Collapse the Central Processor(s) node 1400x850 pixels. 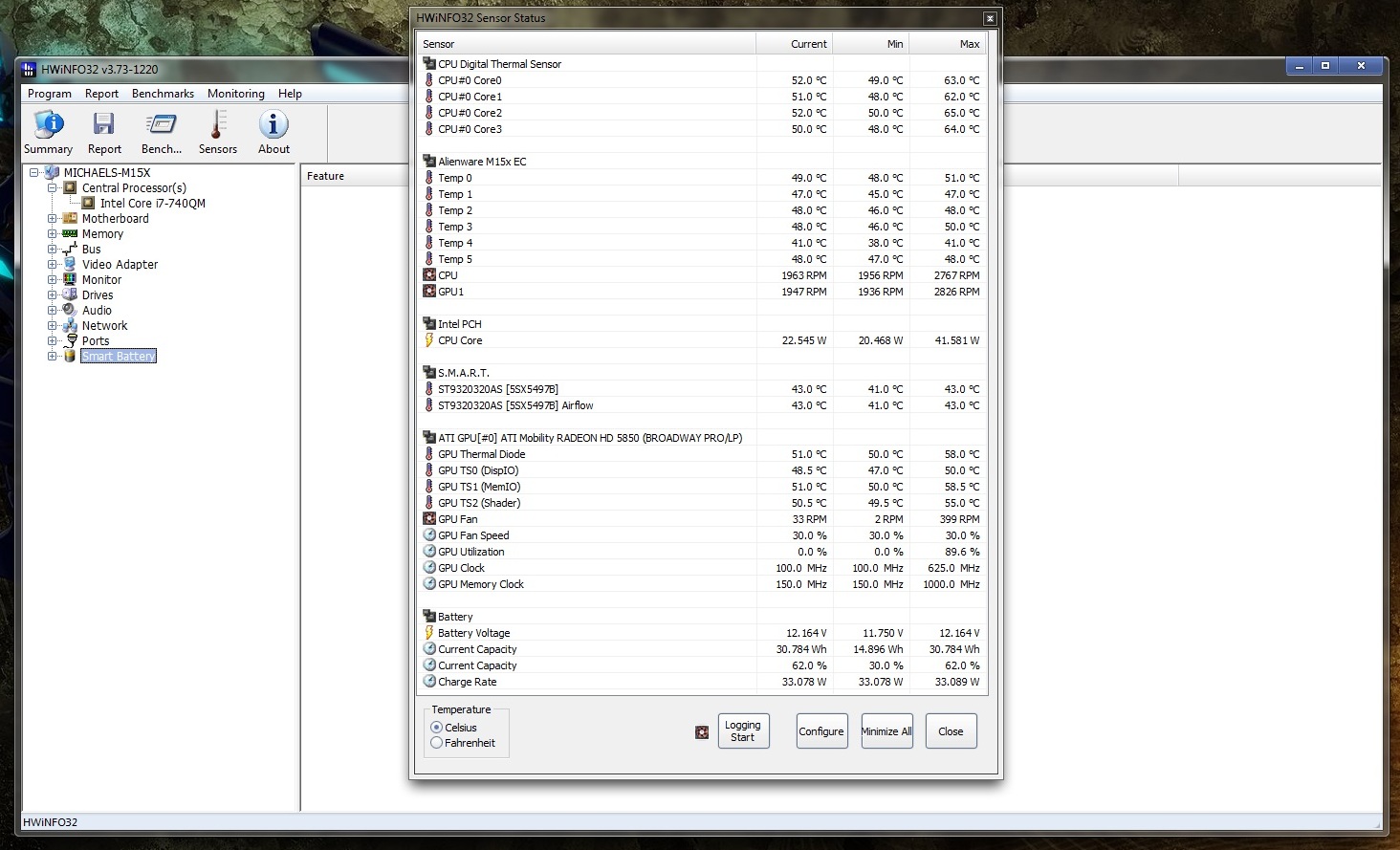tap(53, 188)
